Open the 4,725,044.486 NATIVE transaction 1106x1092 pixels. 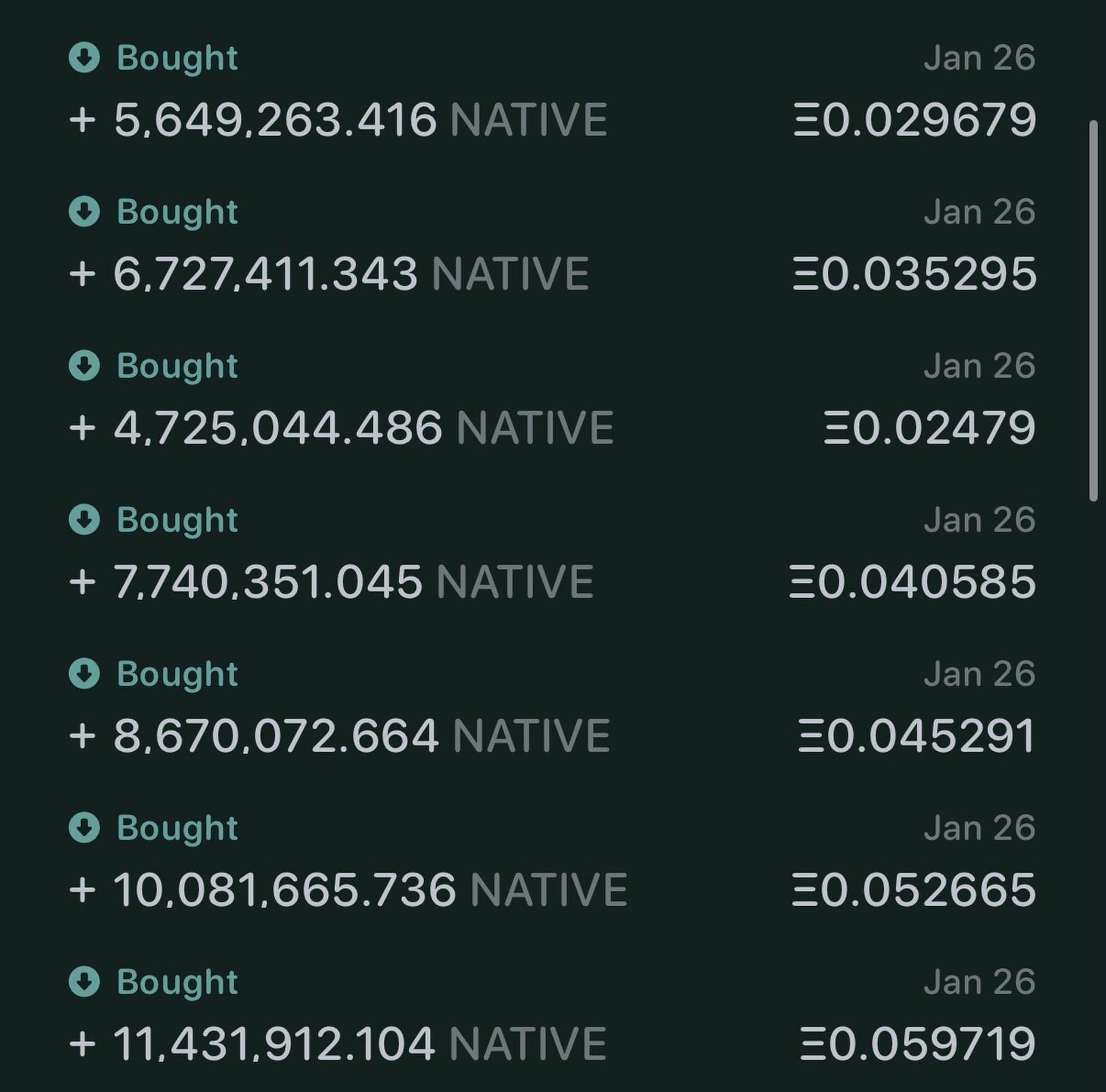tap(341, 428)
